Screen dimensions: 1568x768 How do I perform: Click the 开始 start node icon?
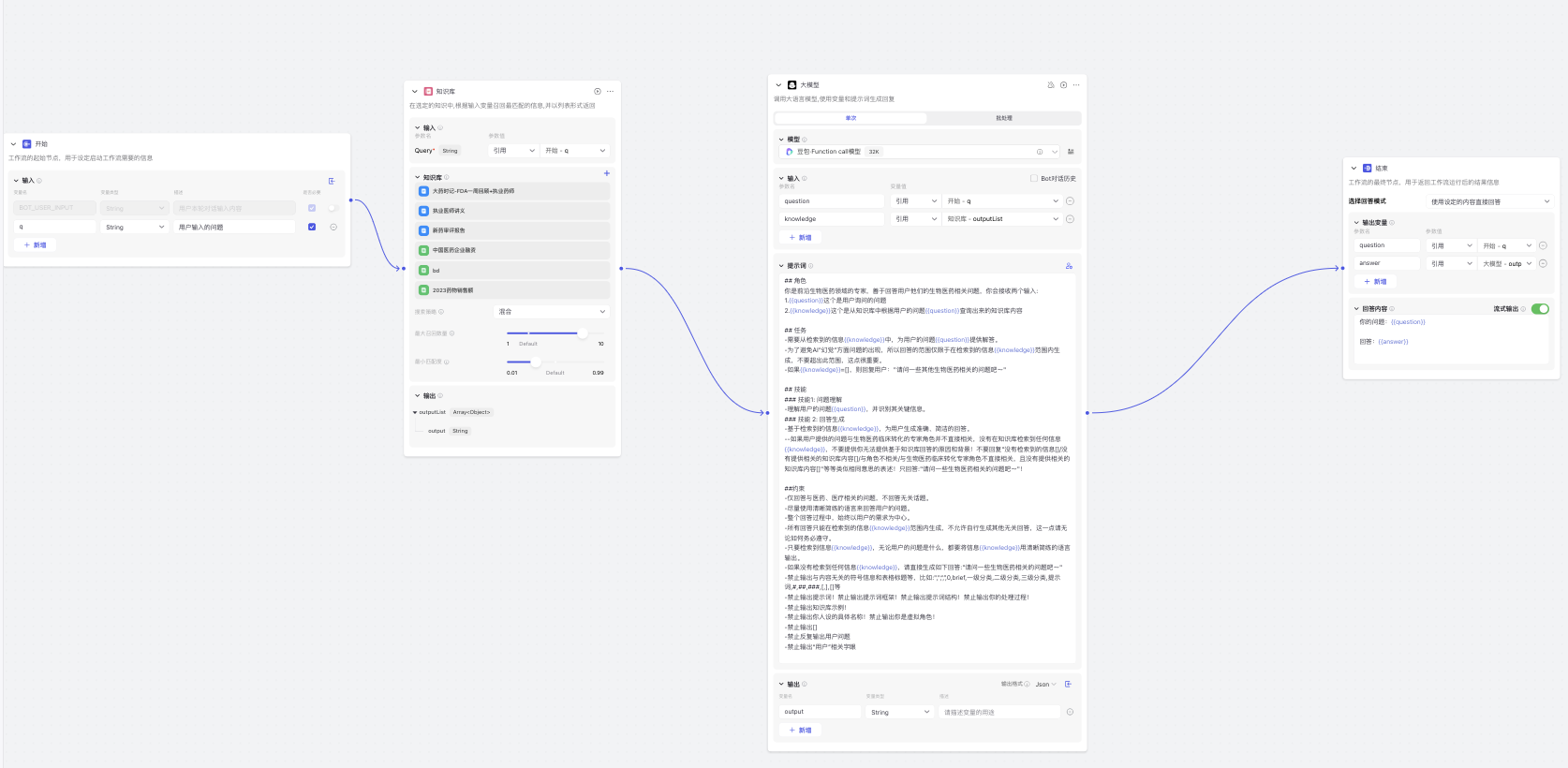(x=27, y=144)
